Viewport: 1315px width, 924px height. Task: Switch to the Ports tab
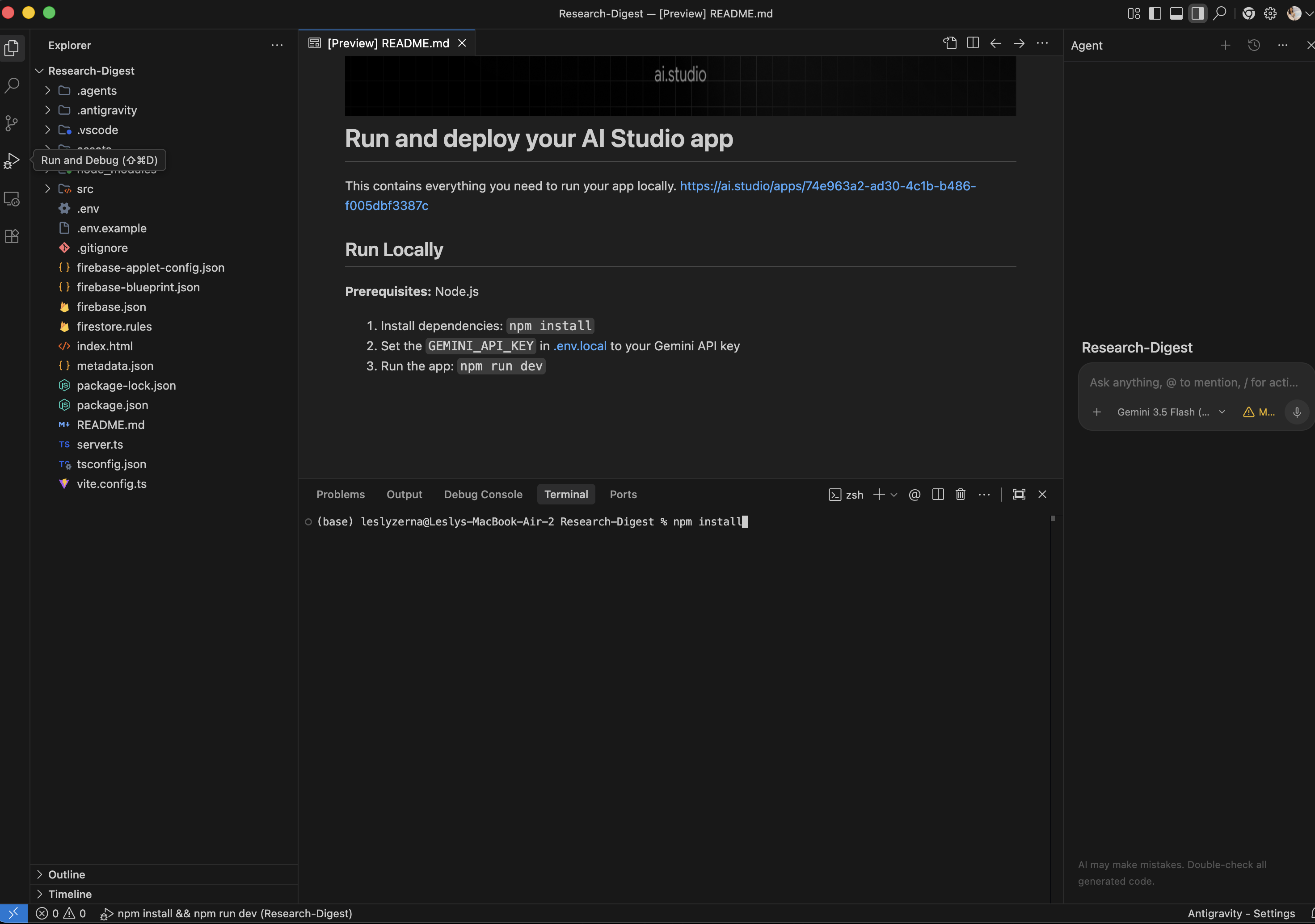[x=623, y=494]
